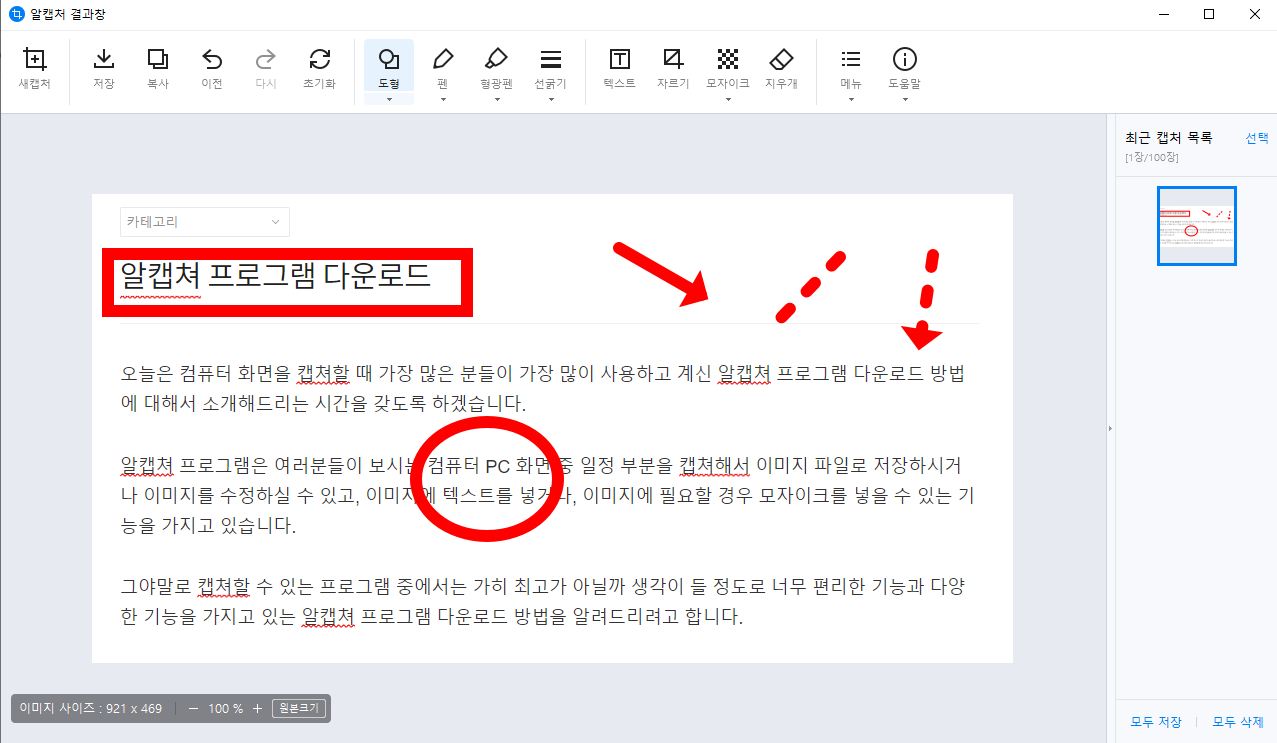This screenshot has height=743, width=1277.
Task: Select the Eraser (지우개) tool
Action: 781,68
